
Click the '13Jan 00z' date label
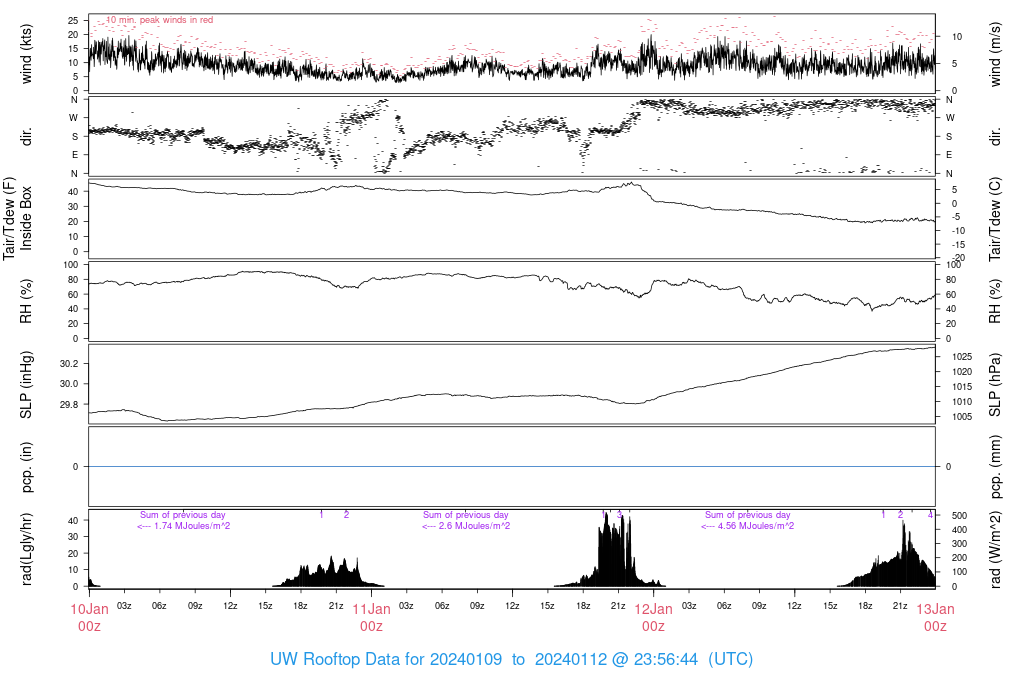click(935, 618)
